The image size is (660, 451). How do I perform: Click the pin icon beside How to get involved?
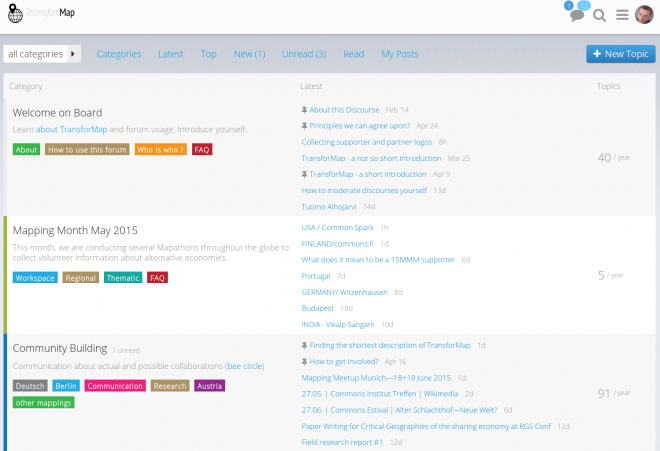click(x=304, y=362)
